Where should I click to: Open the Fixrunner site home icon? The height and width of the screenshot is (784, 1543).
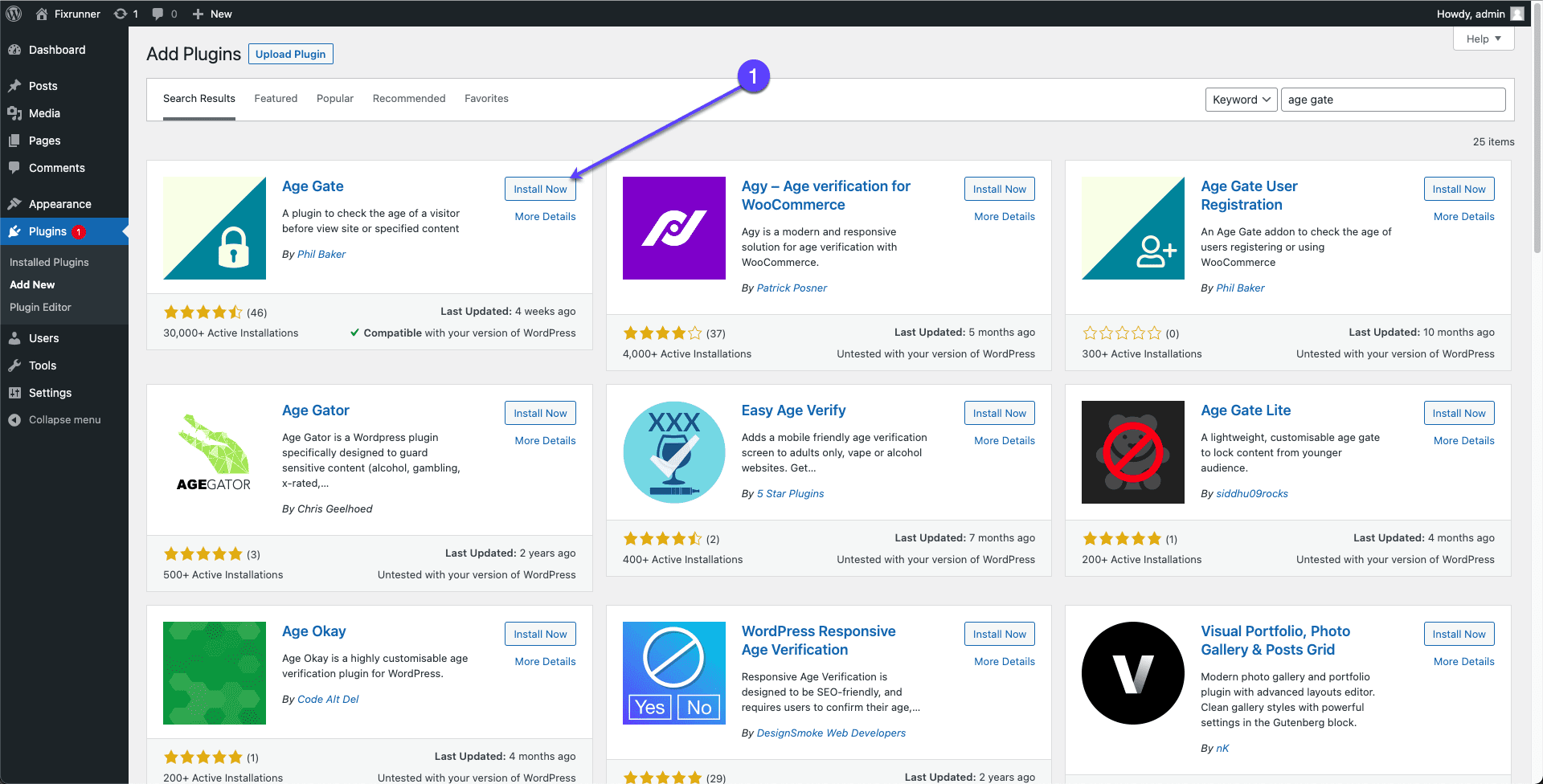tap(43, 14)
